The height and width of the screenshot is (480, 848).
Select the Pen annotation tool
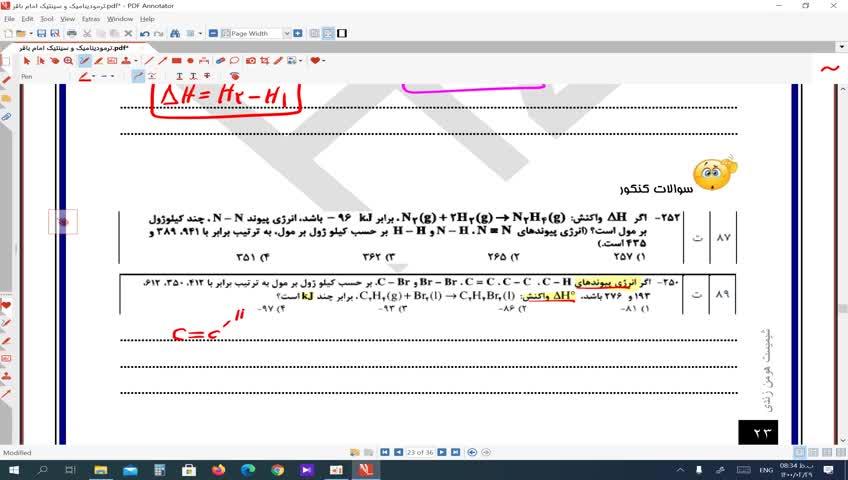pyautogui.click(x=84, y=61)
